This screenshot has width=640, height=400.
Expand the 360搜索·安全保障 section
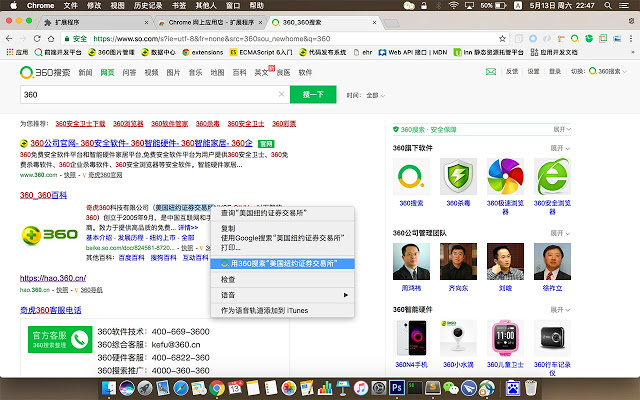tap(562, 129)
